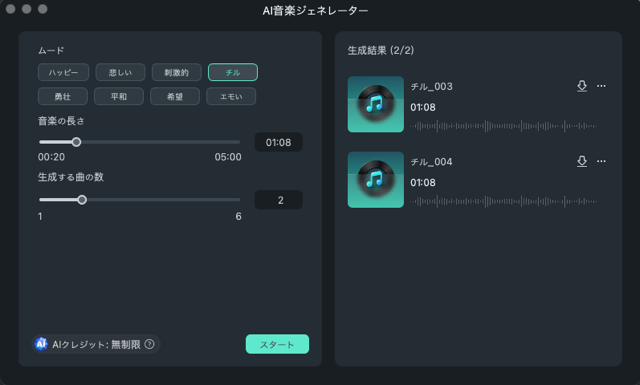Download the チル_004 track
640x385 pixels.
582,161
